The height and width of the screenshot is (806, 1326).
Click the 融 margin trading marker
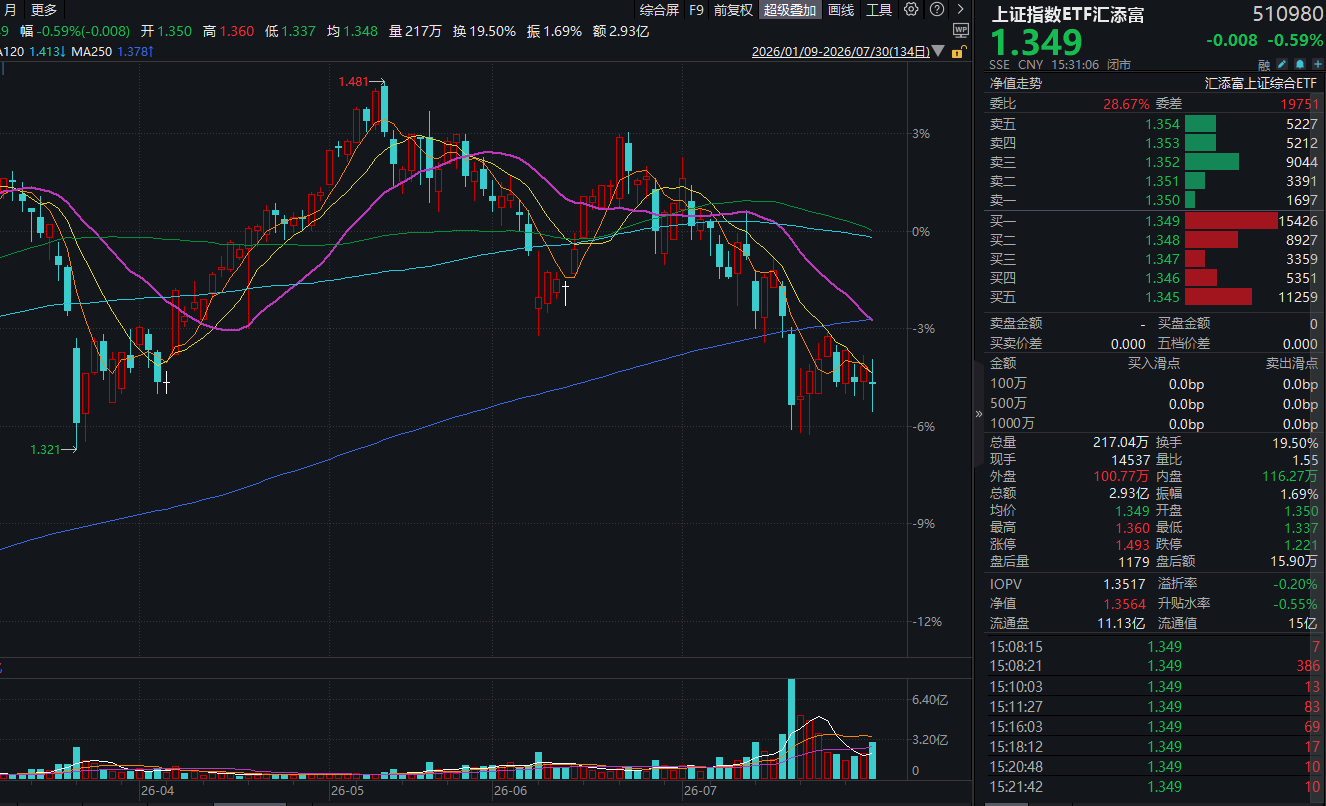(1264, 65)
